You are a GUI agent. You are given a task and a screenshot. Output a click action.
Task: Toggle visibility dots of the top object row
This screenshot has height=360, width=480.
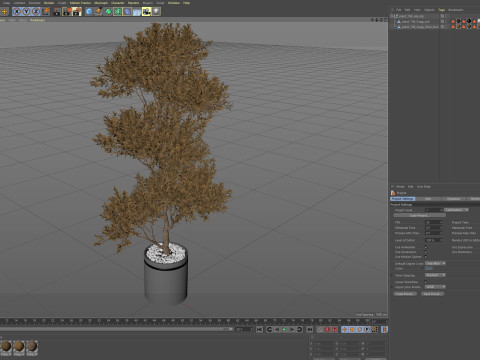coord(446,16)
